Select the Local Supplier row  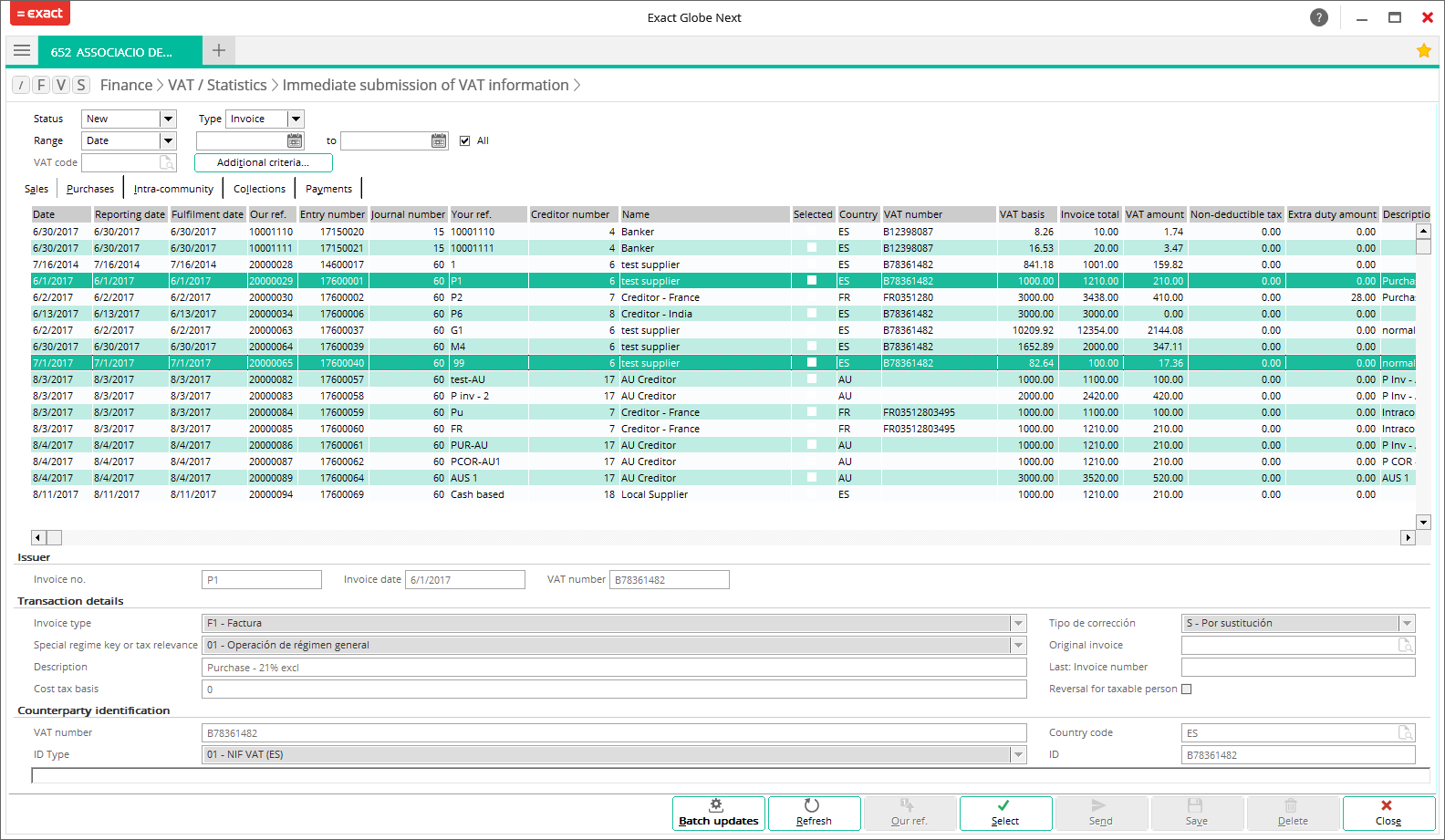(722, 494)
